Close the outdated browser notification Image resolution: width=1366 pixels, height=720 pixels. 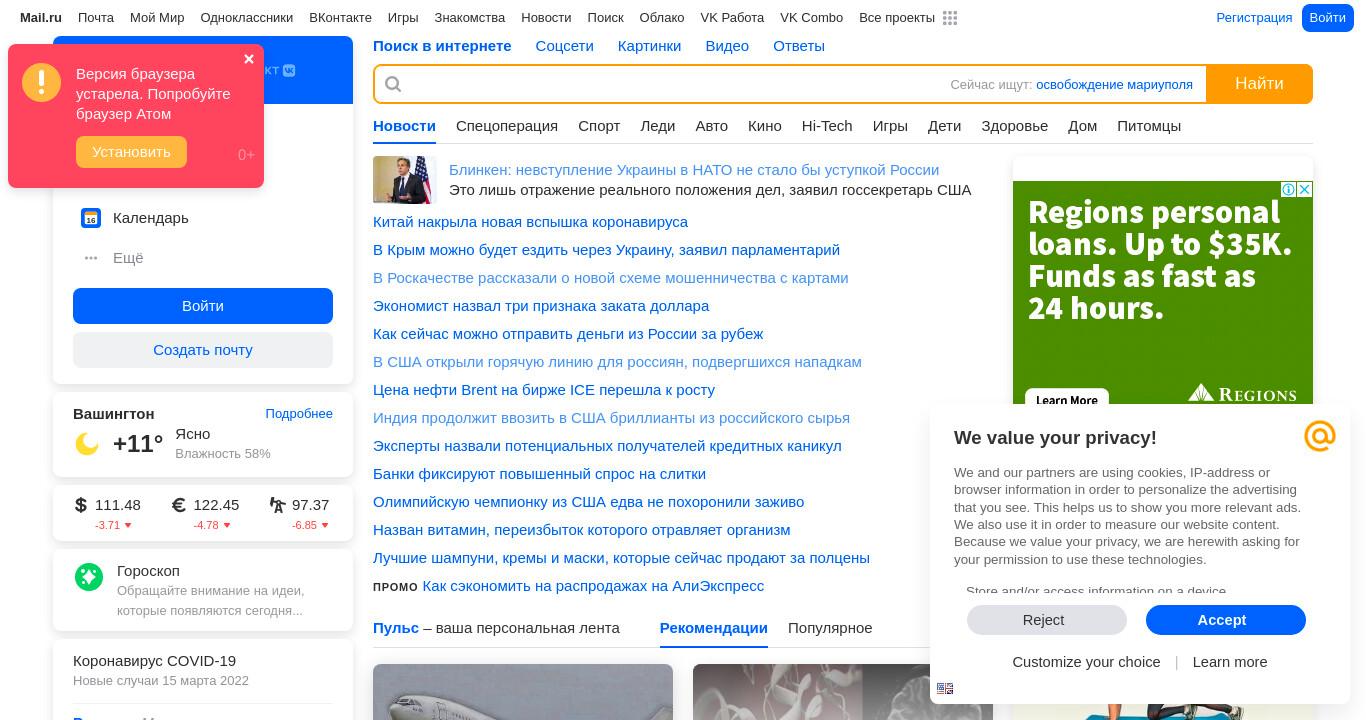pos(249,59)
